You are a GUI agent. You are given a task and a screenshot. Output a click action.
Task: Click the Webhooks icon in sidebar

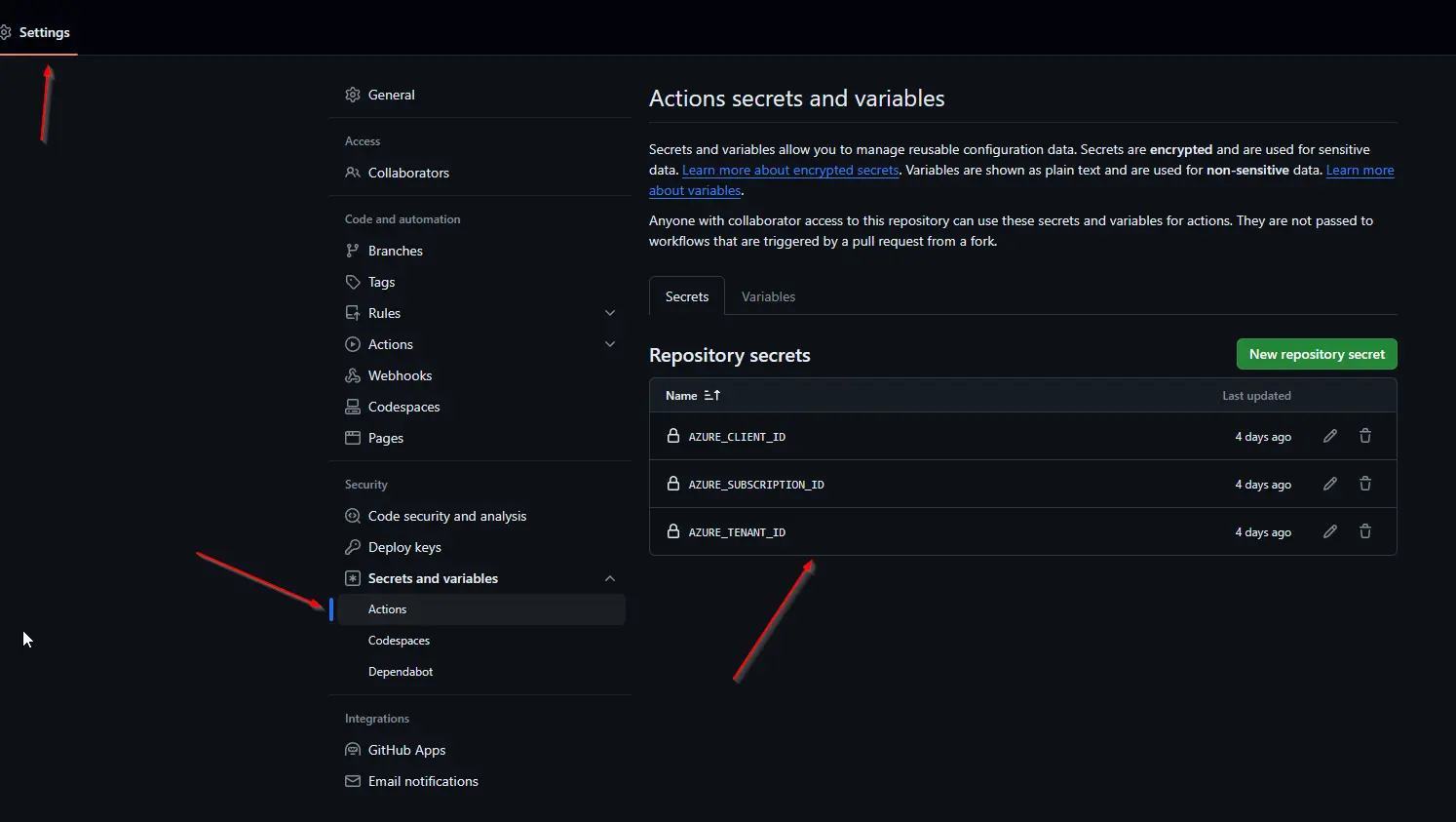[353, 375]
